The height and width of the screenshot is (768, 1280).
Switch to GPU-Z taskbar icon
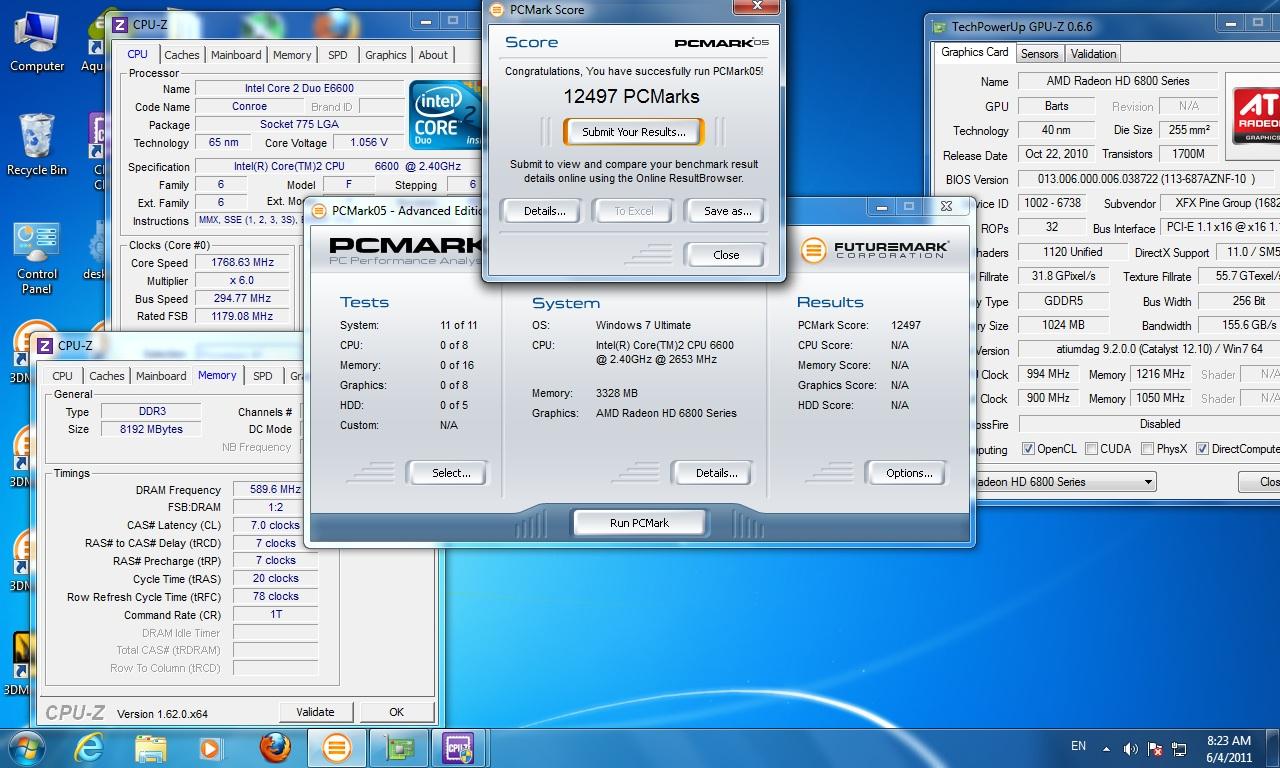399,748
